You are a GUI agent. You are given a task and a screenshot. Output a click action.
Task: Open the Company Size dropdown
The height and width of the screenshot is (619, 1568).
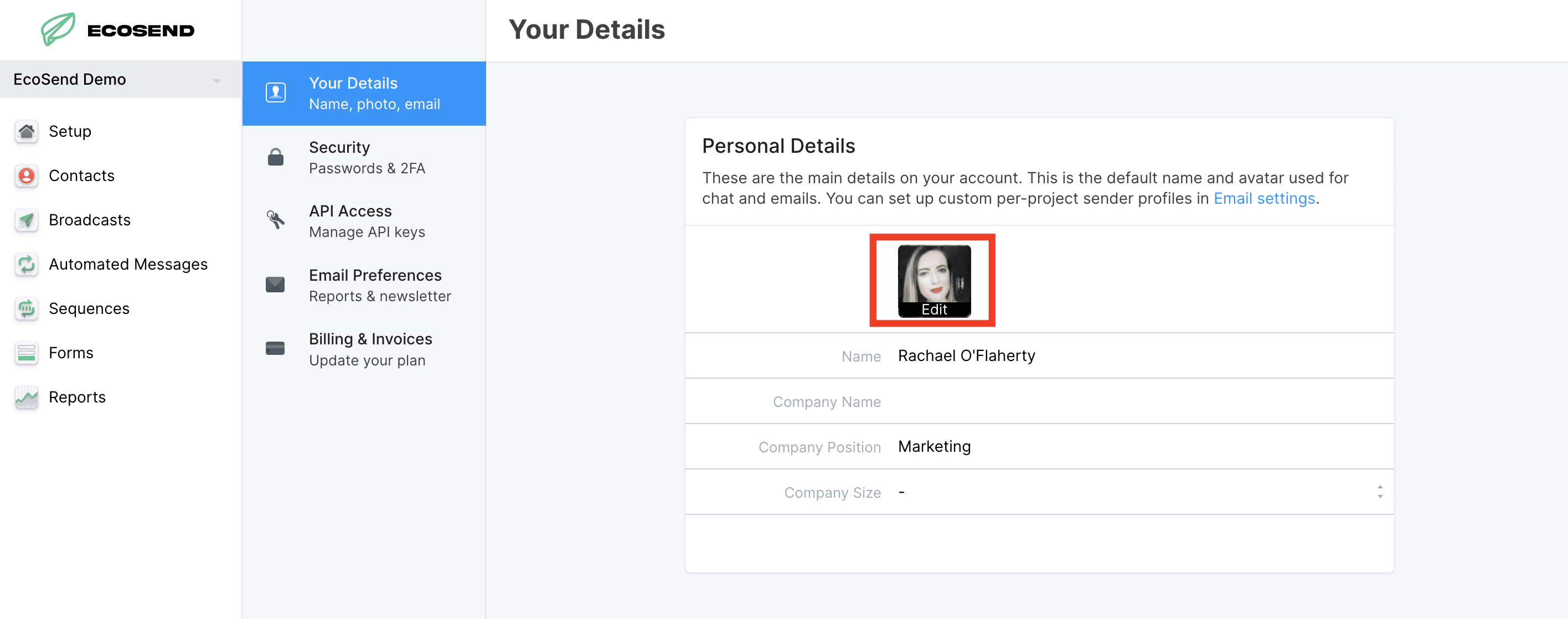pyautogui.click(x=1138, y=492)
